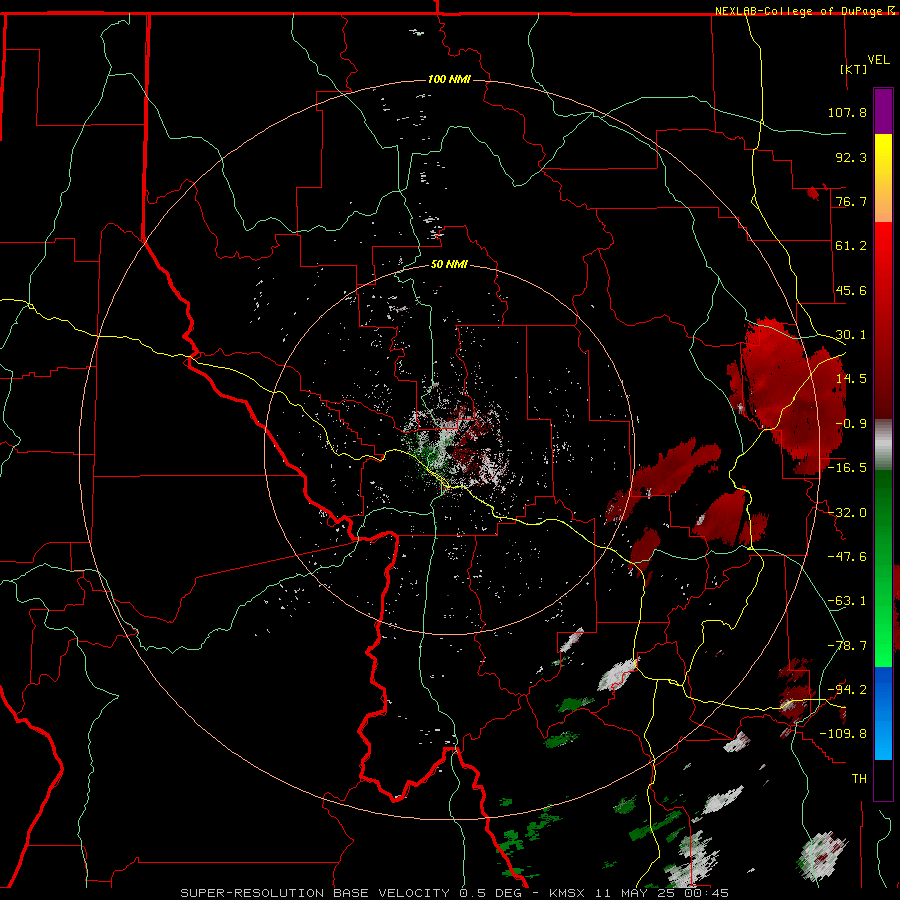Screen dimensions: 900x900
Task: Select the 76.7 scale value
Action: 851,201
